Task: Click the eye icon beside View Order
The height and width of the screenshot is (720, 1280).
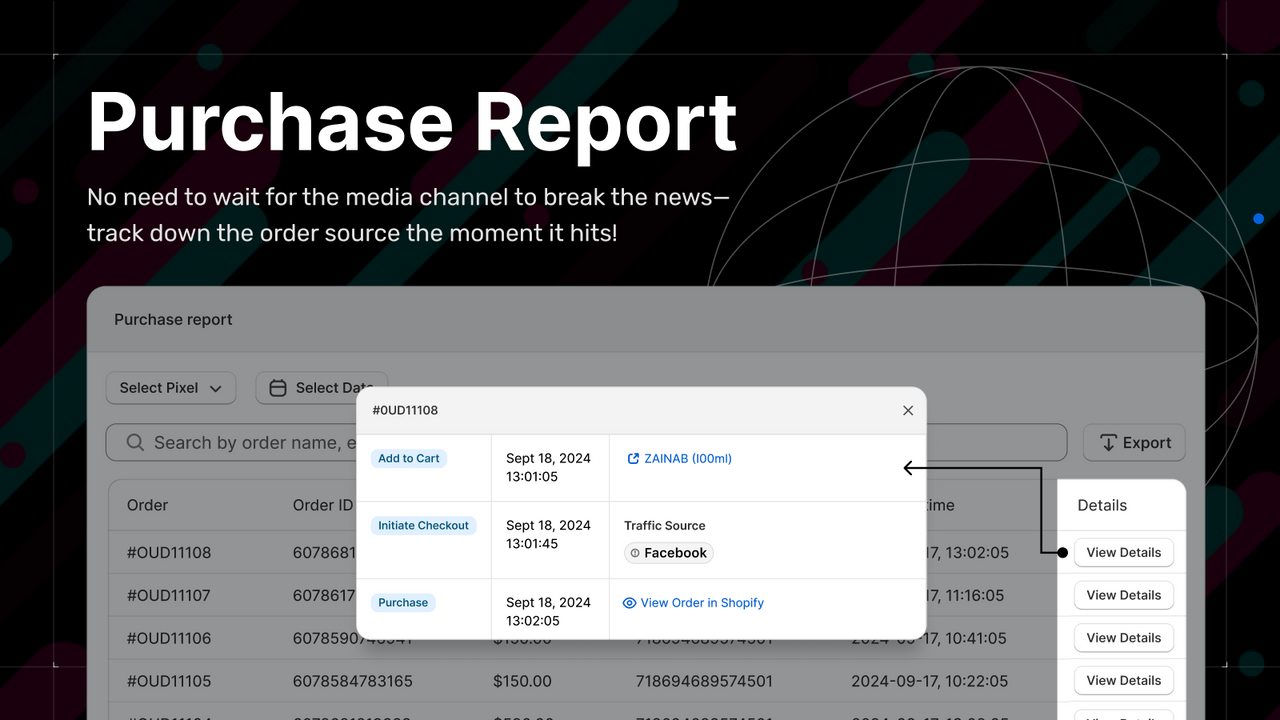Action: click(630, 603)
